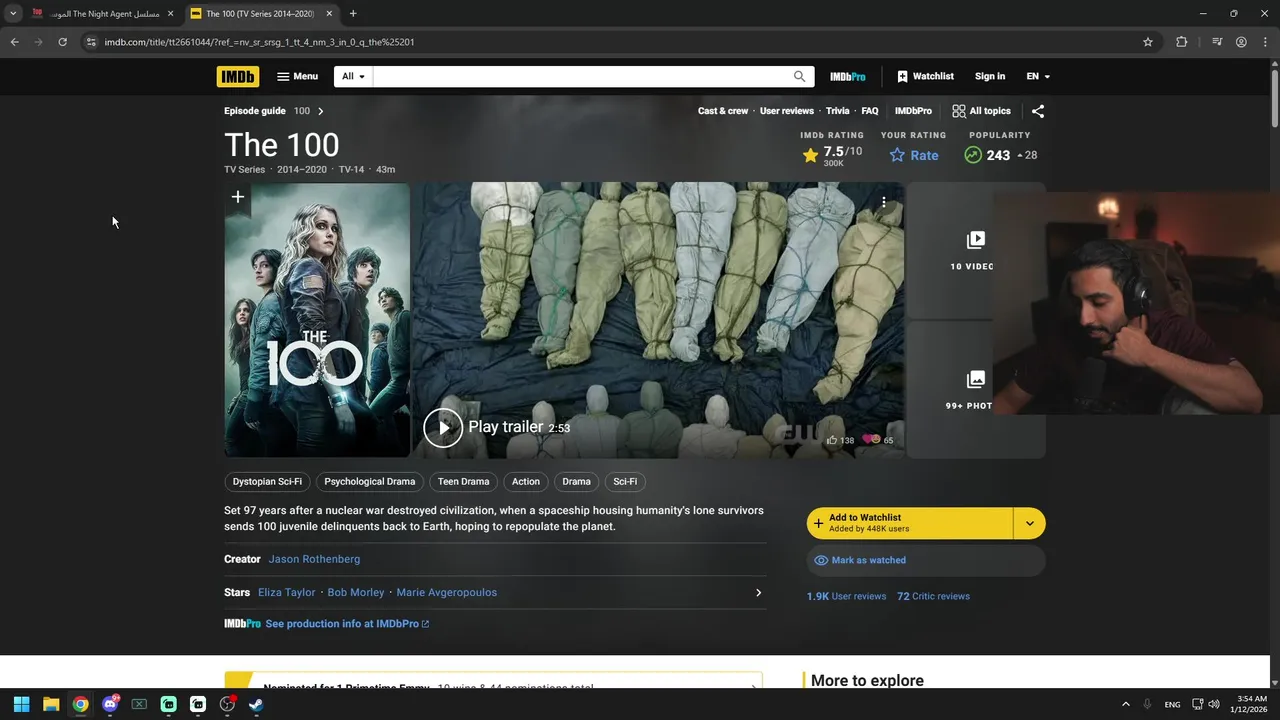Screen dimensions: 1280x720
Task: Open User reviews in the top links
Action: coord(787,111)
